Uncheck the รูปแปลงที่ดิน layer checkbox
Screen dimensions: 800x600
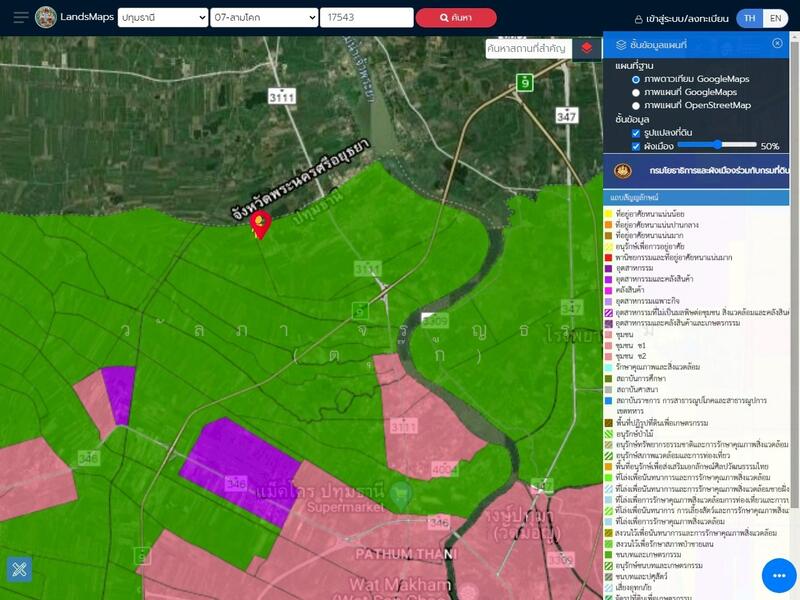click(x=636, y=132)
